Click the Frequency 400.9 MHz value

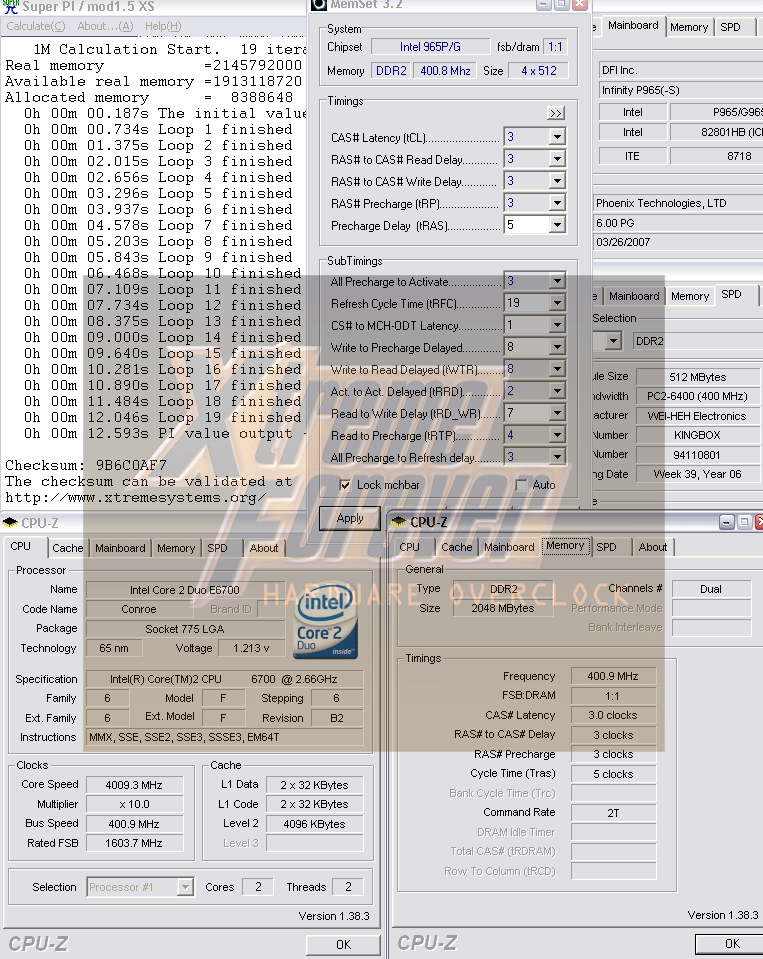coord(613,676)
